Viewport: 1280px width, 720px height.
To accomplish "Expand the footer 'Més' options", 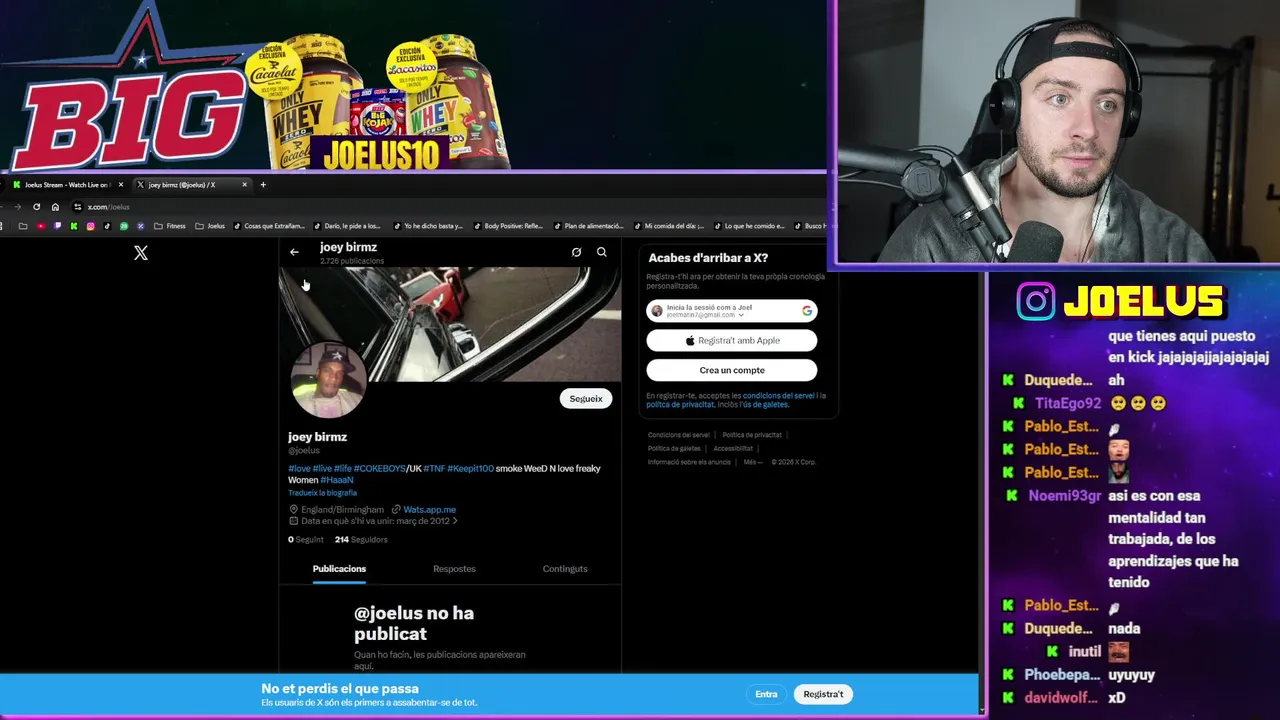I will tap(752, 462).
